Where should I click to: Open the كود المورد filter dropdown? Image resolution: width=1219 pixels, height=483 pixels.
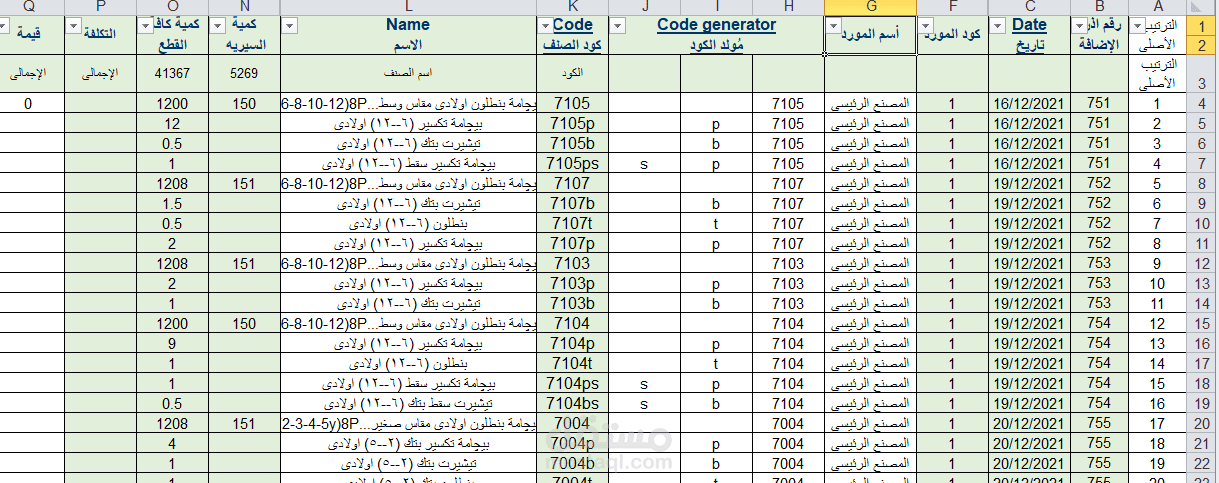926,26
